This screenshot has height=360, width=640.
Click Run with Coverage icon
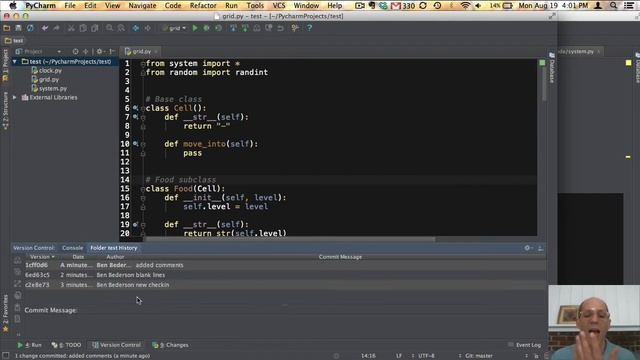[218, 28]
